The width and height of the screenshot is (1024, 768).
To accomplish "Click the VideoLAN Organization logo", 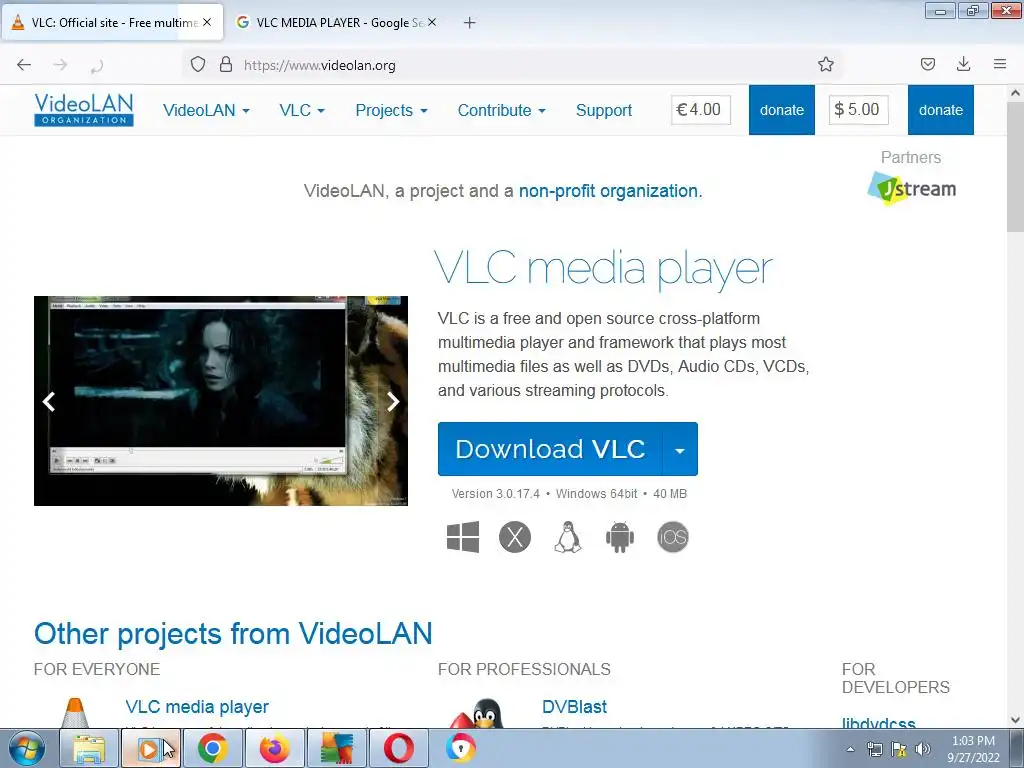I will 84,110.
